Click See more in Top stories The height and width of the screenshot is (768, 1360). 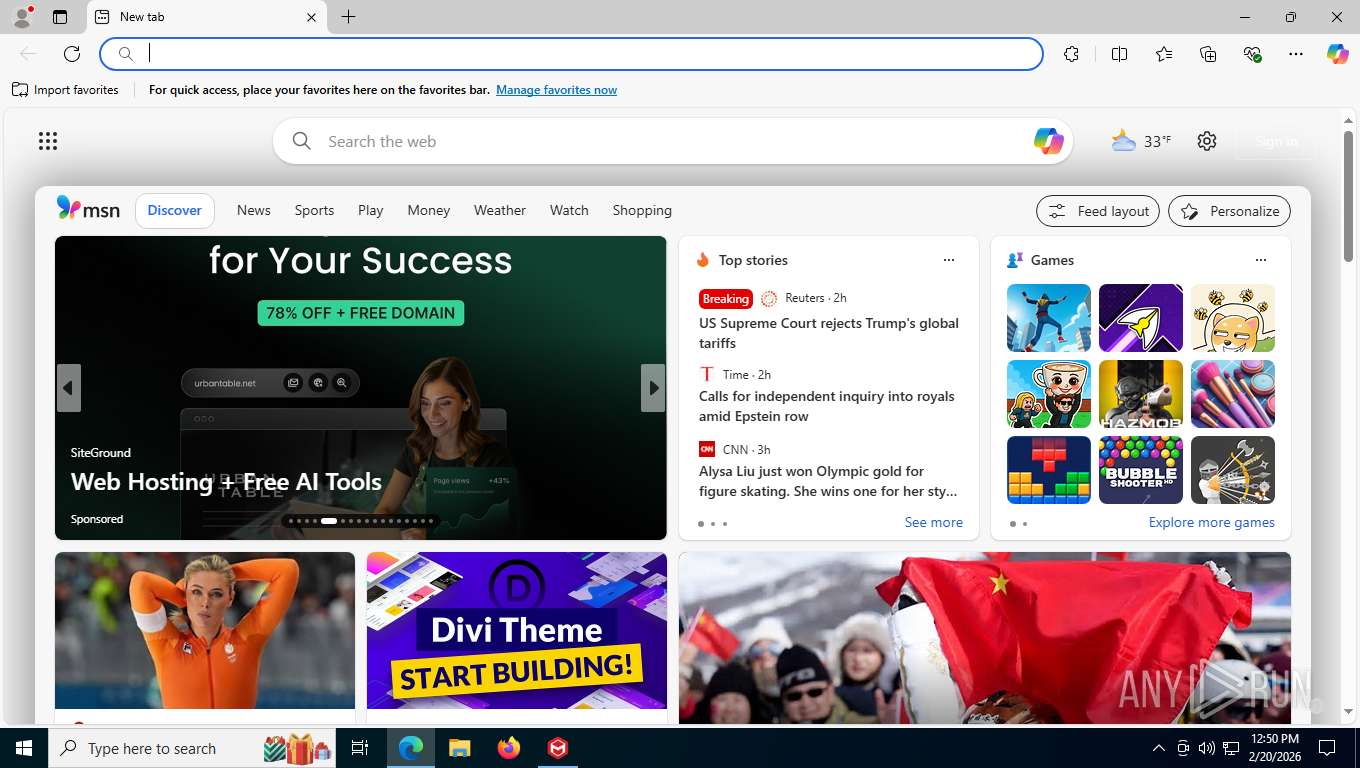point(933,522)
